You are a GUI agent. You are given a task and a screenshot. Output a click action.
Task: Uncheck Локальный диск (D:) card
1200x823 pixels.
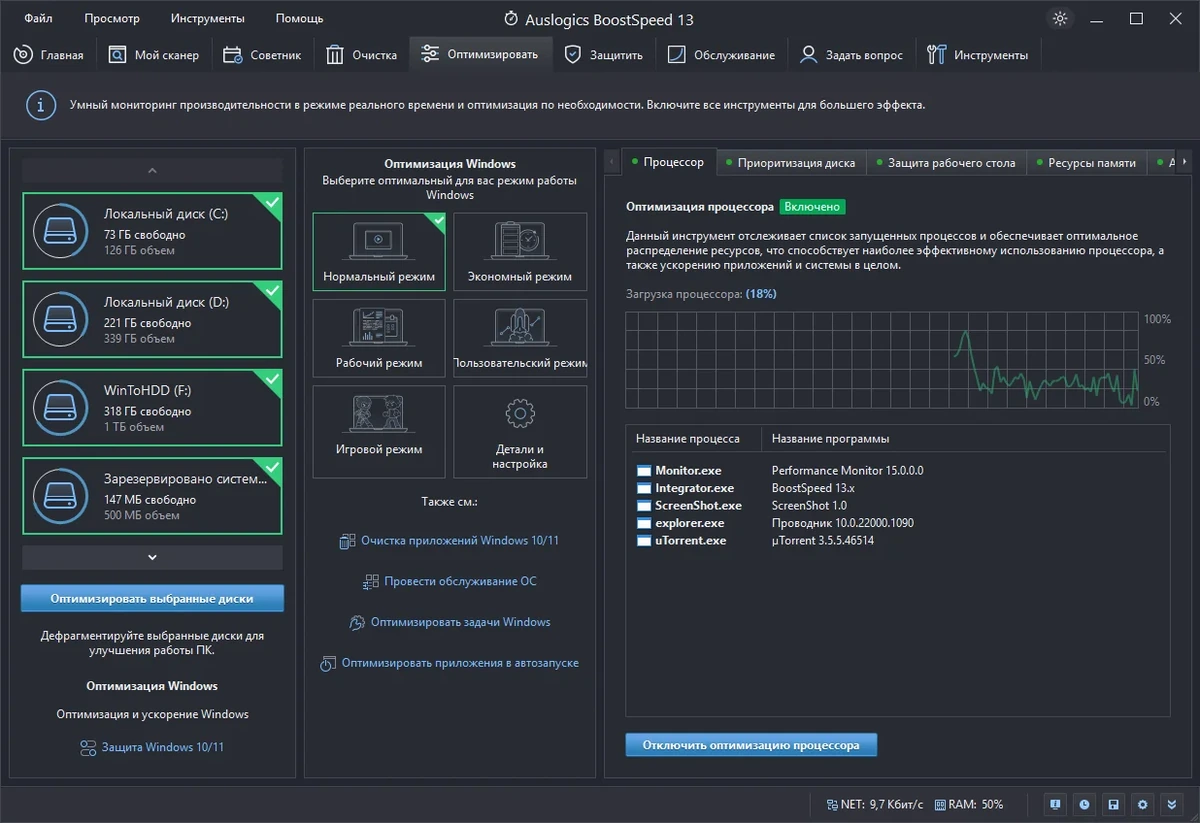(x=152, y=319)
